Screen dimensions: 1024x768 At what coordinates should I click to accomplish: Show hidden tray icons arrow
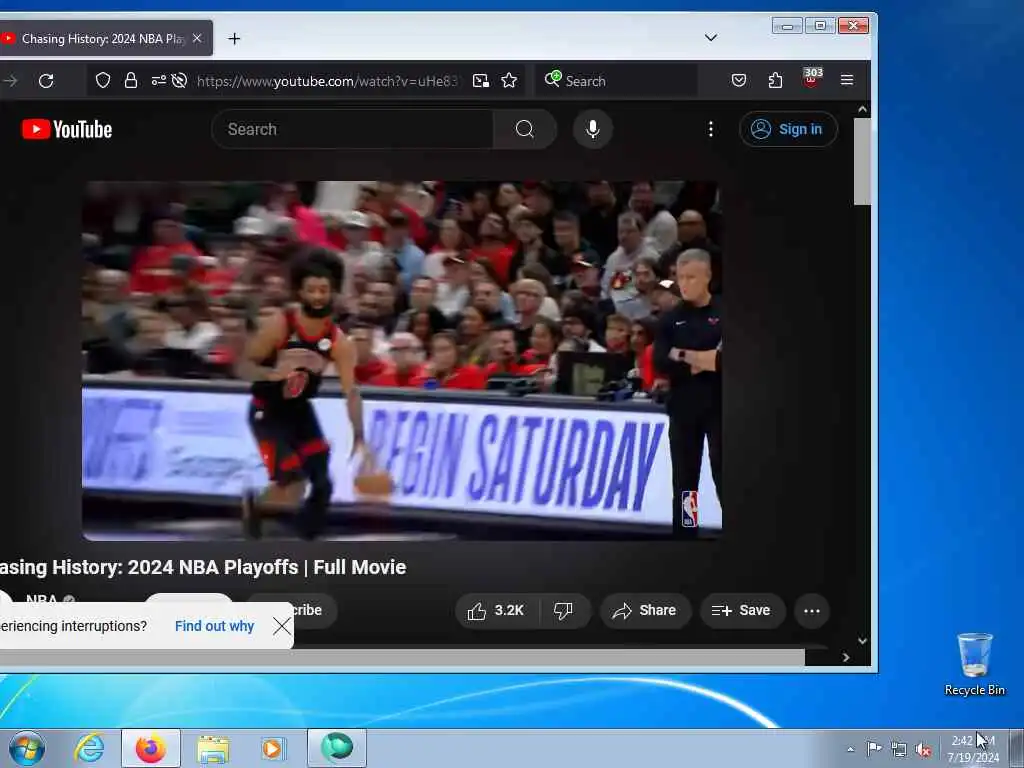click(850, 750)
